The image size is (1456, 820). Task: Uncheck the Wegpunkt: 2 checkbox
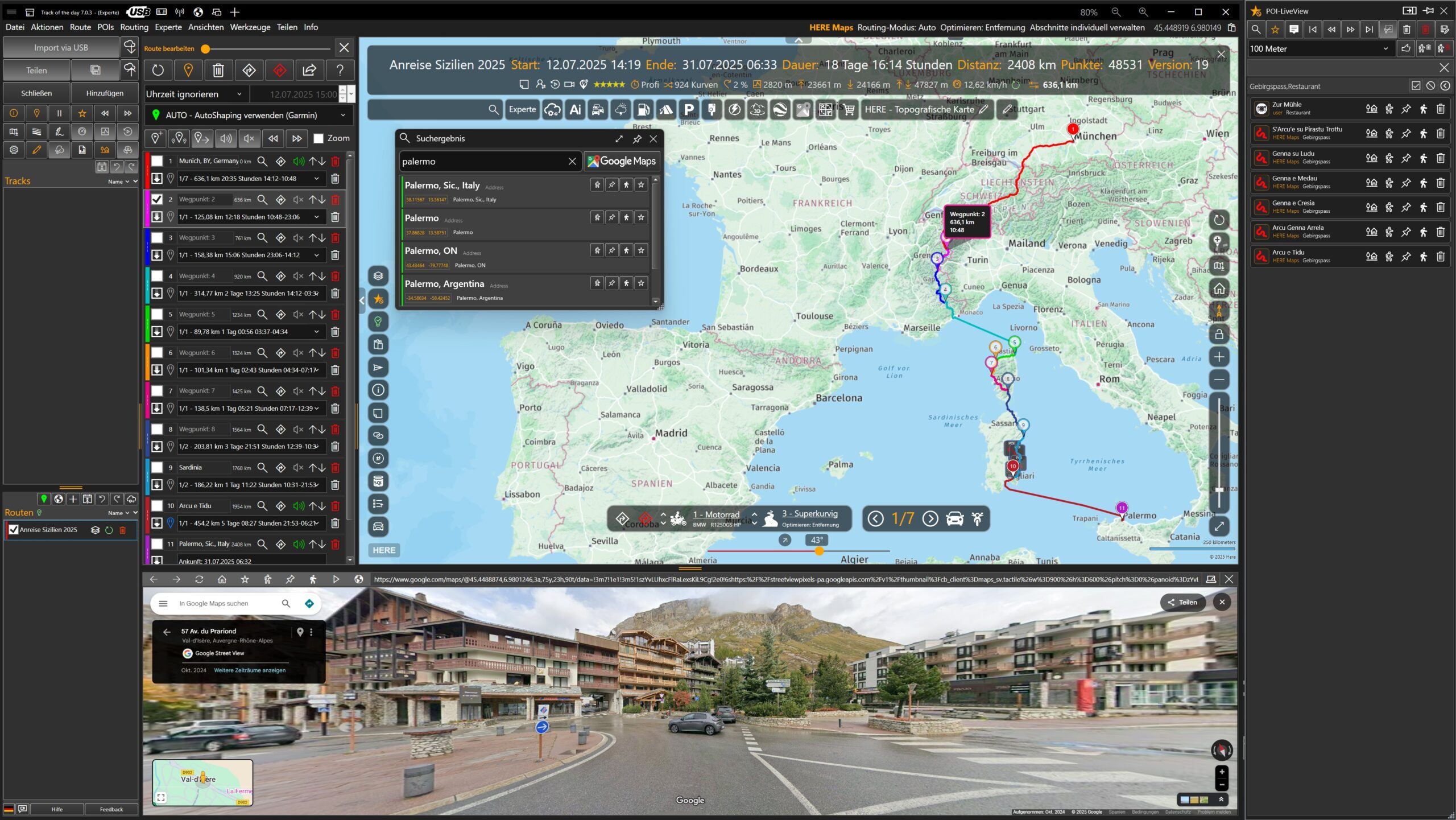pyautogui.click(x=157, y=199)
